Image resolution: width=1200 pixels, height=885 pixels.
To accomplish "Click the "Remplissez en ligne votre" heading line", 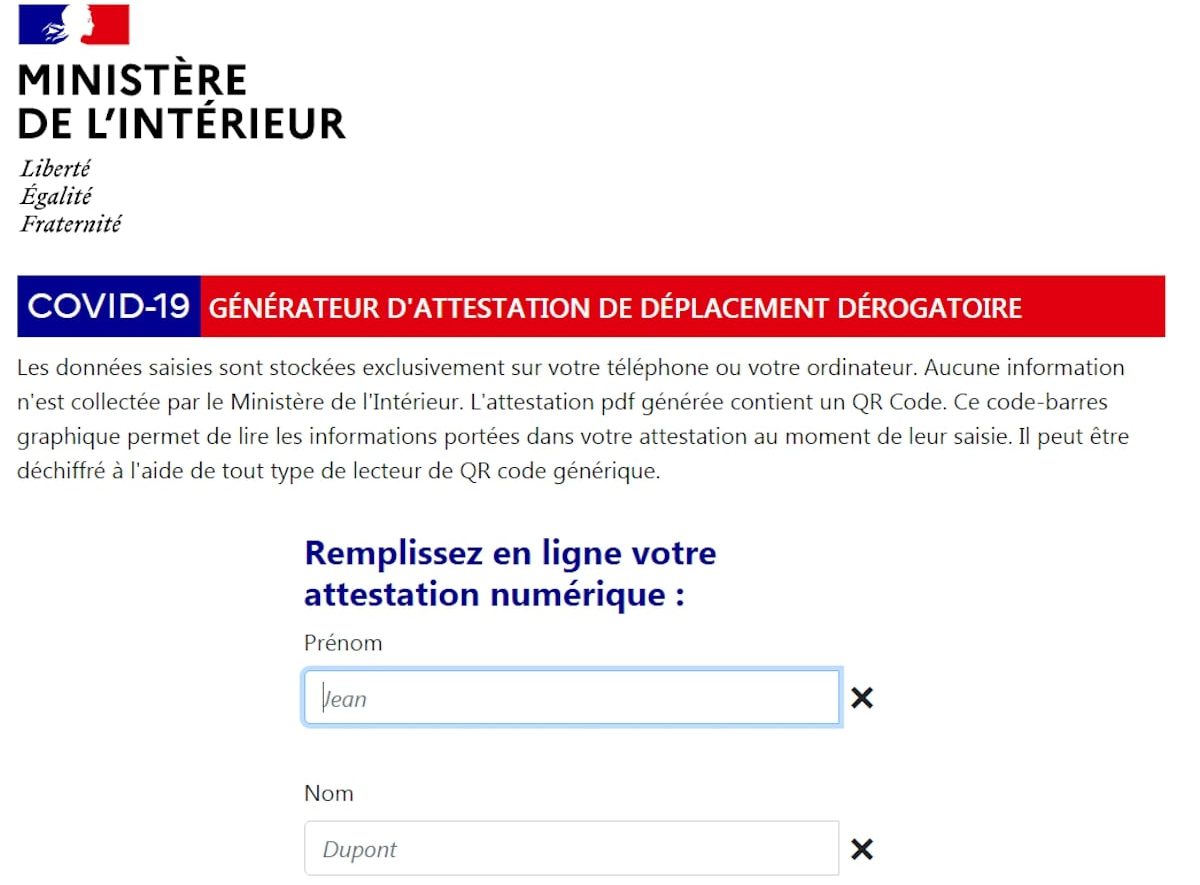I will pyautogui.click(x=510, y=553).
